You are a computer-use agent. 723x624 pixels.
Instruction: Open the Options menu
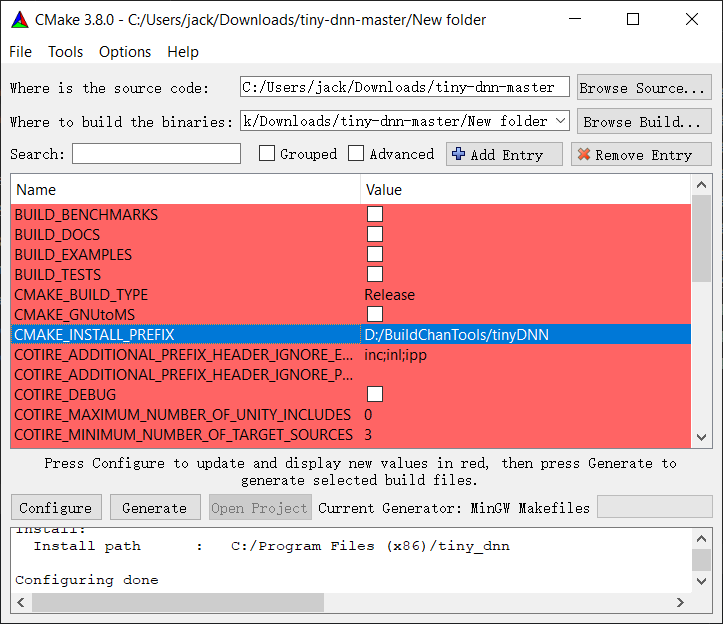pos(125,52)
